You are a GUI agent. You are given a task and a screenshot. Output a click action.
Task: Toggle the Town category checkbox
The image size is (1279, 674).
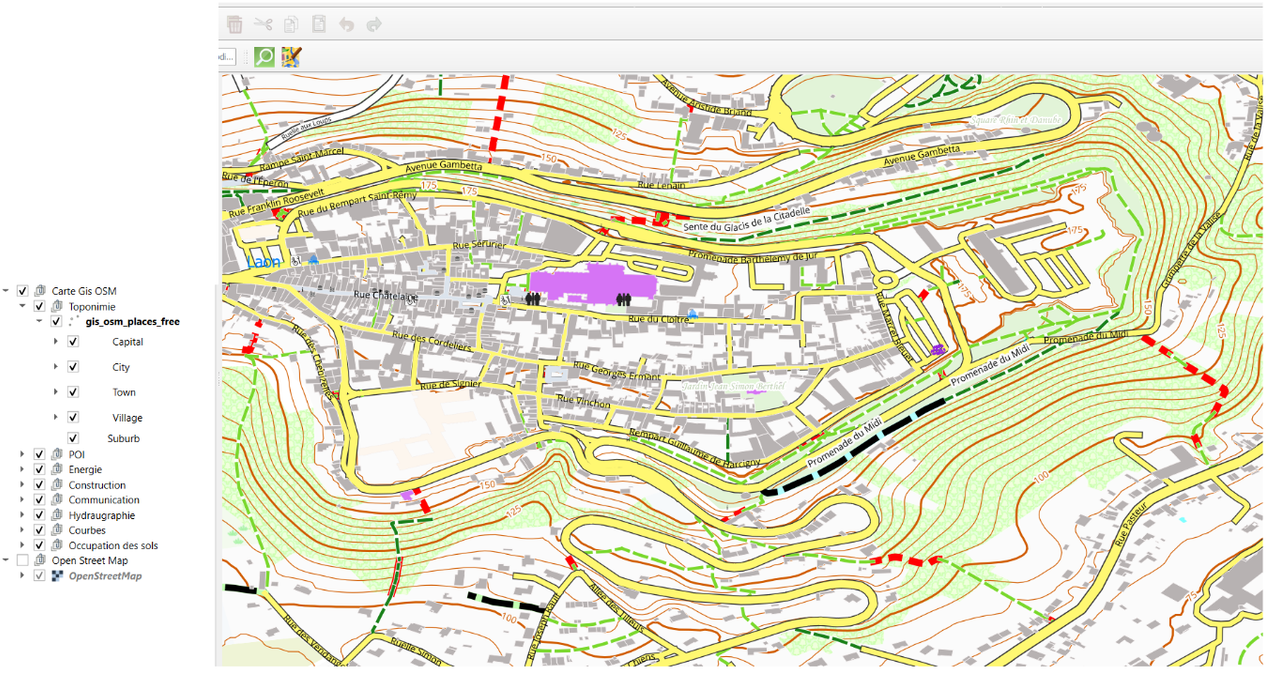(x=73, y=392)
